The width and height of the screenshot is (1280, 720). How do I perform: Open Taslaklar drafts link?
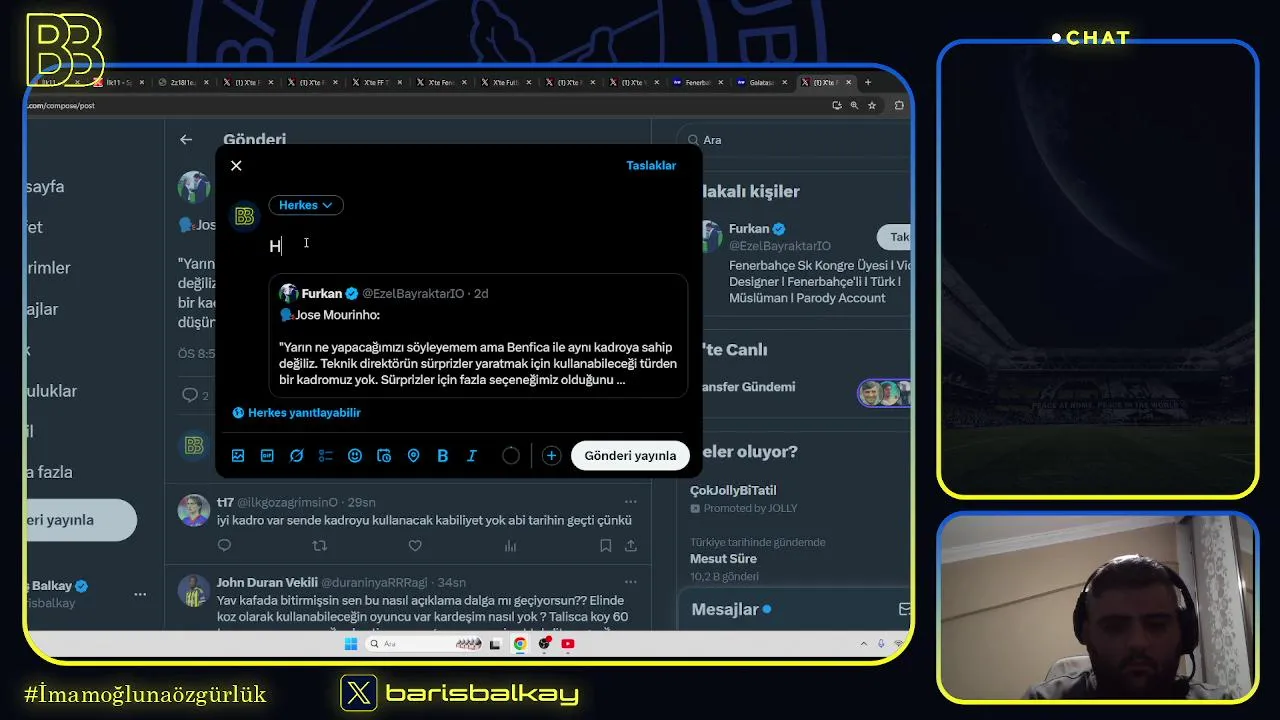[x=651, y=166]
